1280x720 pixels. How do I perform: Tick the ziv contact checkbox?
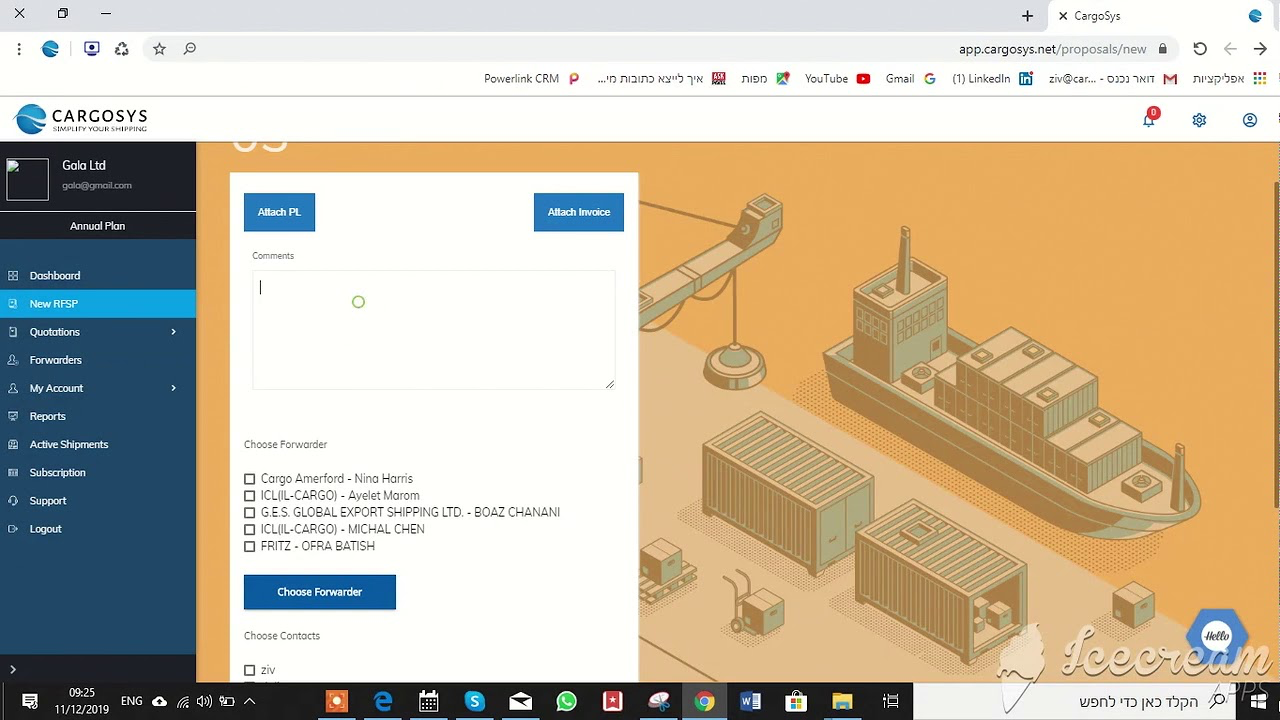pyautogui.click(x=250, y=670)
